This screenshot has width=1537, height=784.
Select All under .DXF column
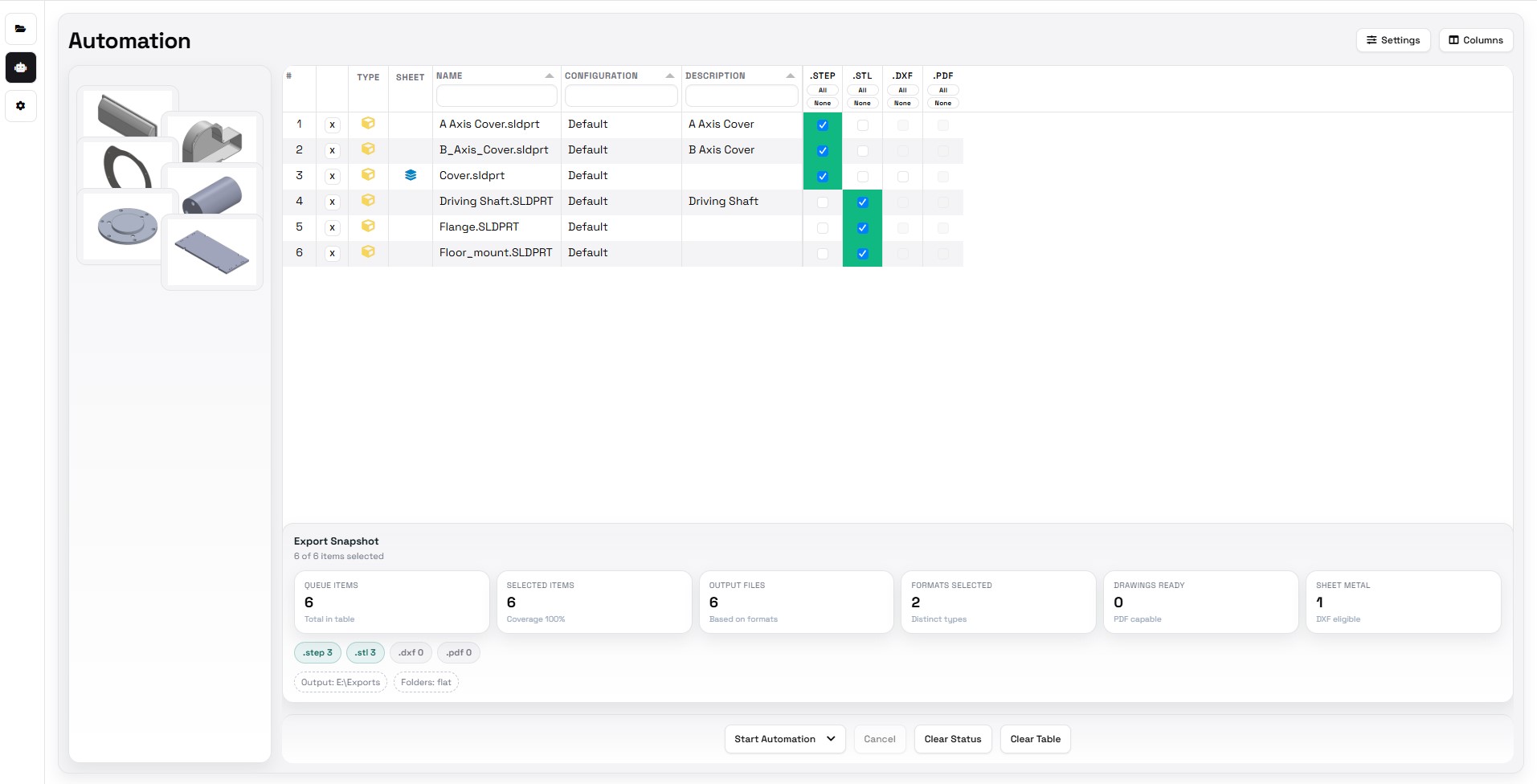[x=903, y=90]
